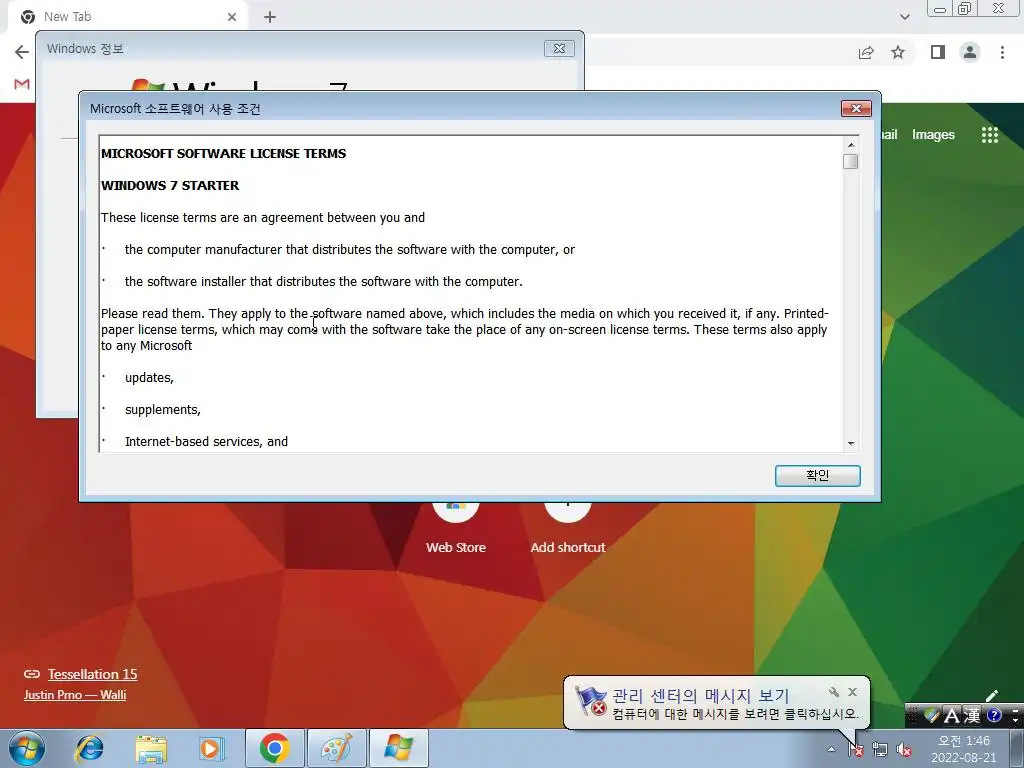Click Show desktop strip at taskbar end

(x=1019, y=749)
